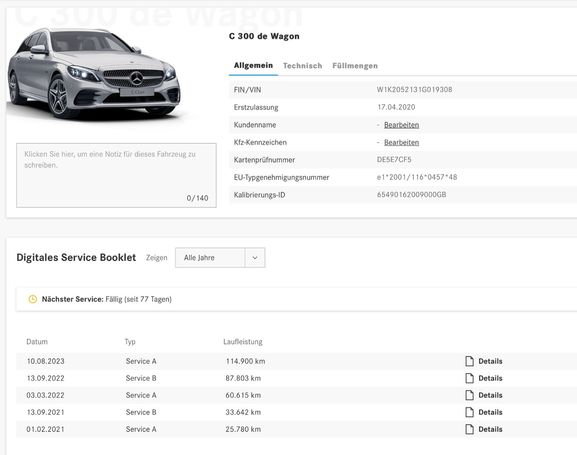Open Details for the 25.780 km service
577x455 pixels.
click(490, 429)
